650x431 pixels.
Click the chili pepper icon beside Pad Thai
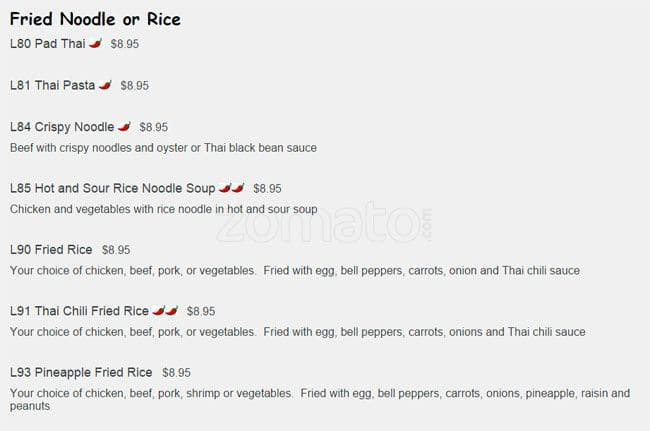(96, 44)
